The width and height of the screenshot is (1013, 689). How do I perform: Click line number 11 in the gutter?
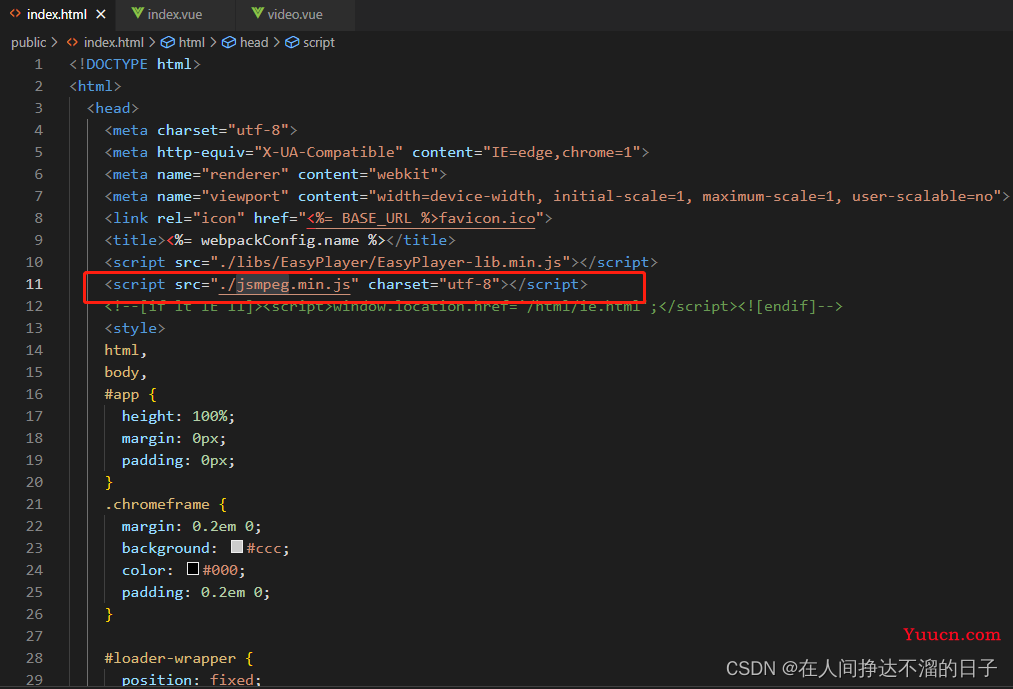point(34,284)
